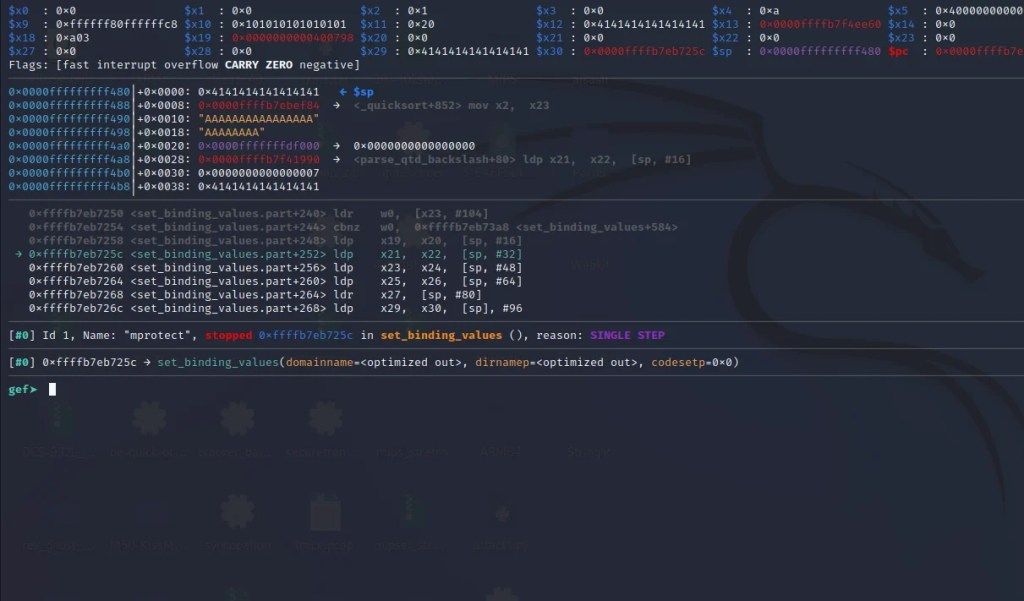Select the $x4 register value 0xa
1024x601 pixels.
pyautogui.click(x=769, y=11)
